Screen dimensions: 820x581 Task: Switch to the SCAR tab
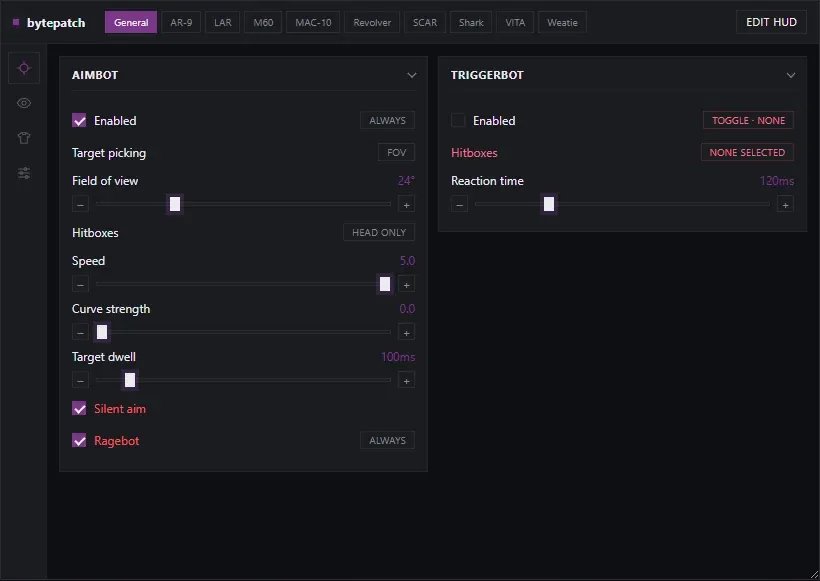tap(425, 22)
